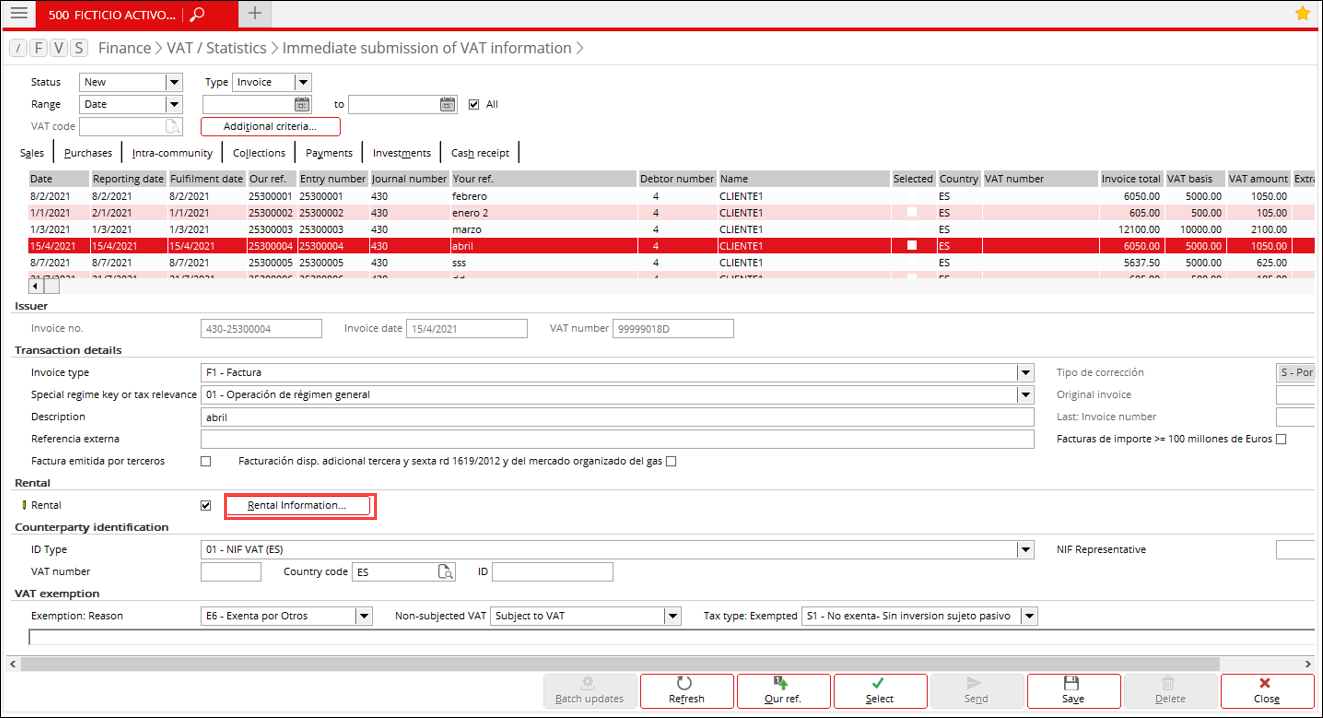The width and height of the screenshot is (1323, 718).
Task: Toggle Selected checkbox for enero 2 row
Action: pos(912,213)
